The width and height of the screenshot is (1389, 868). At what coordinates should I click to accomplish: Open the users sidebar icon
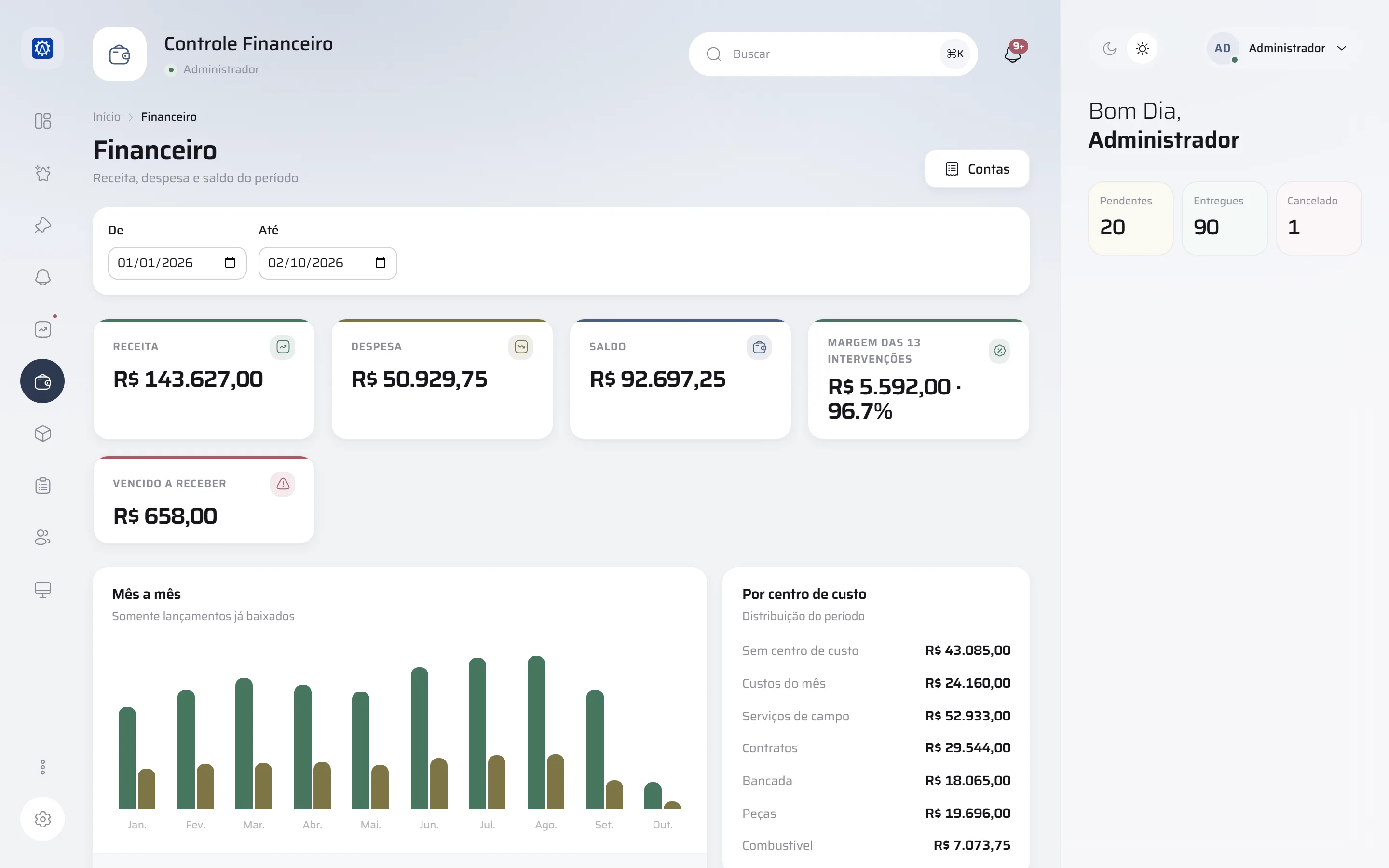[42, 537]
